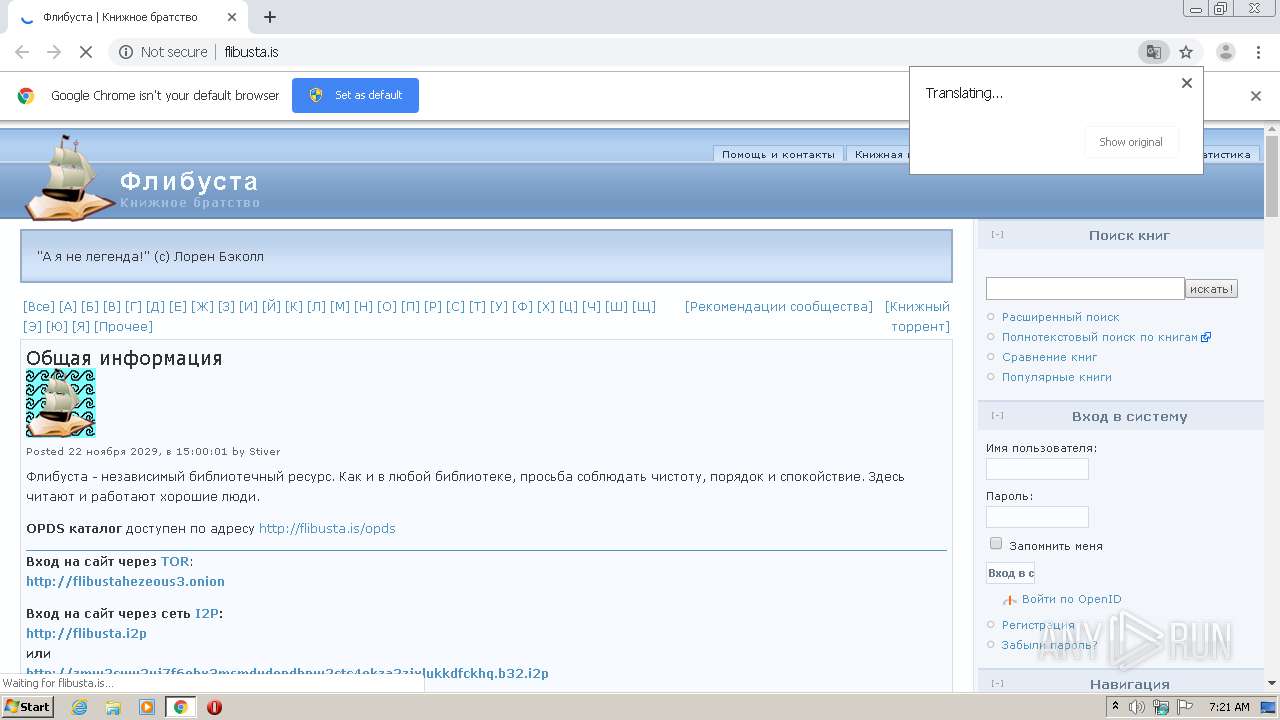This screenshot has width=1280, height=720.
Task: Open the http://flibusta.i2p link
Action: tap(86, 633)
